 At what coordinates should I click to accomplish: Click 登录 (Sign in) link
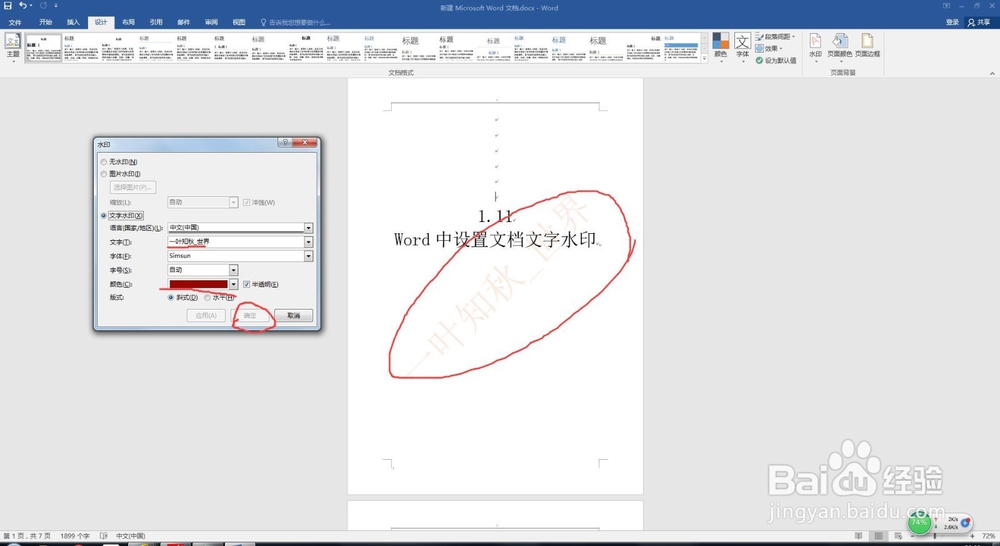pyautogui.click(x=952, y=22)
